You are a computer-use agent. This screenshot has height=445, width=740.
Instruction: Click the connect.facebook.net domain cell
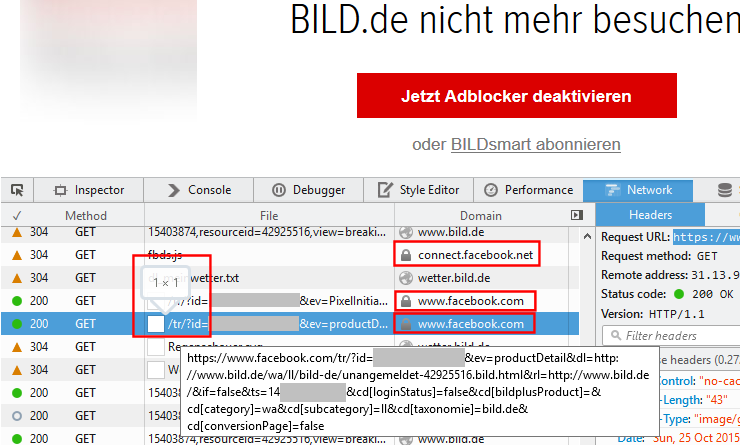(475, 255)
